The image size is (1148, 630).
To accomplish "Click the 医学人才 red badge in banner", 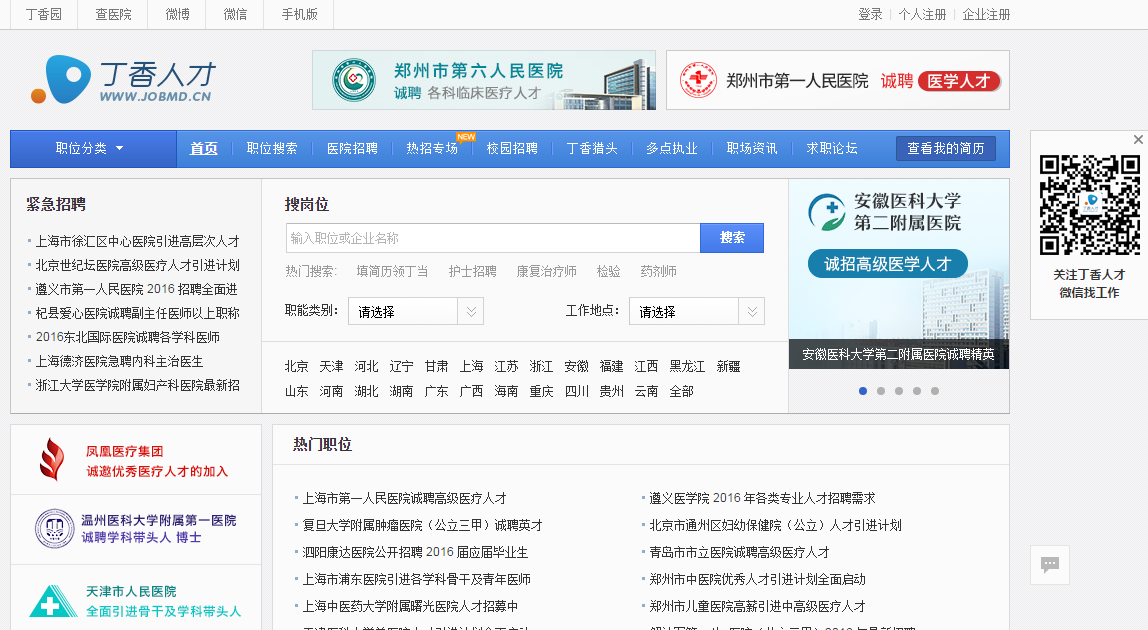I will click(959, 81).
